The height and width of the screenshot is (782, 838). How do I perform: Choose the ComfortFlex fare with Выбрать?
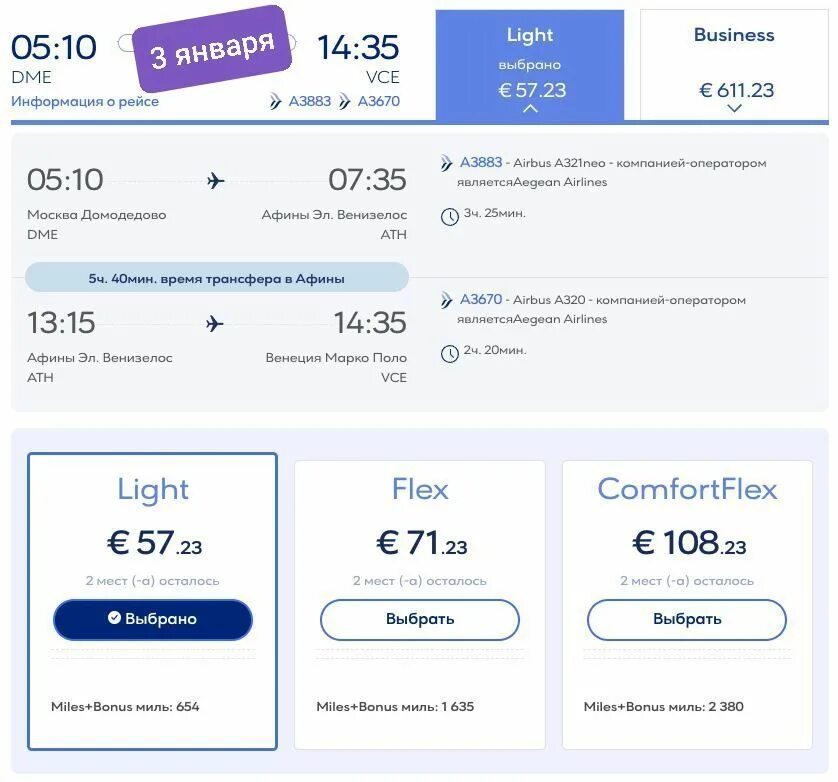(x=687, y=620)
